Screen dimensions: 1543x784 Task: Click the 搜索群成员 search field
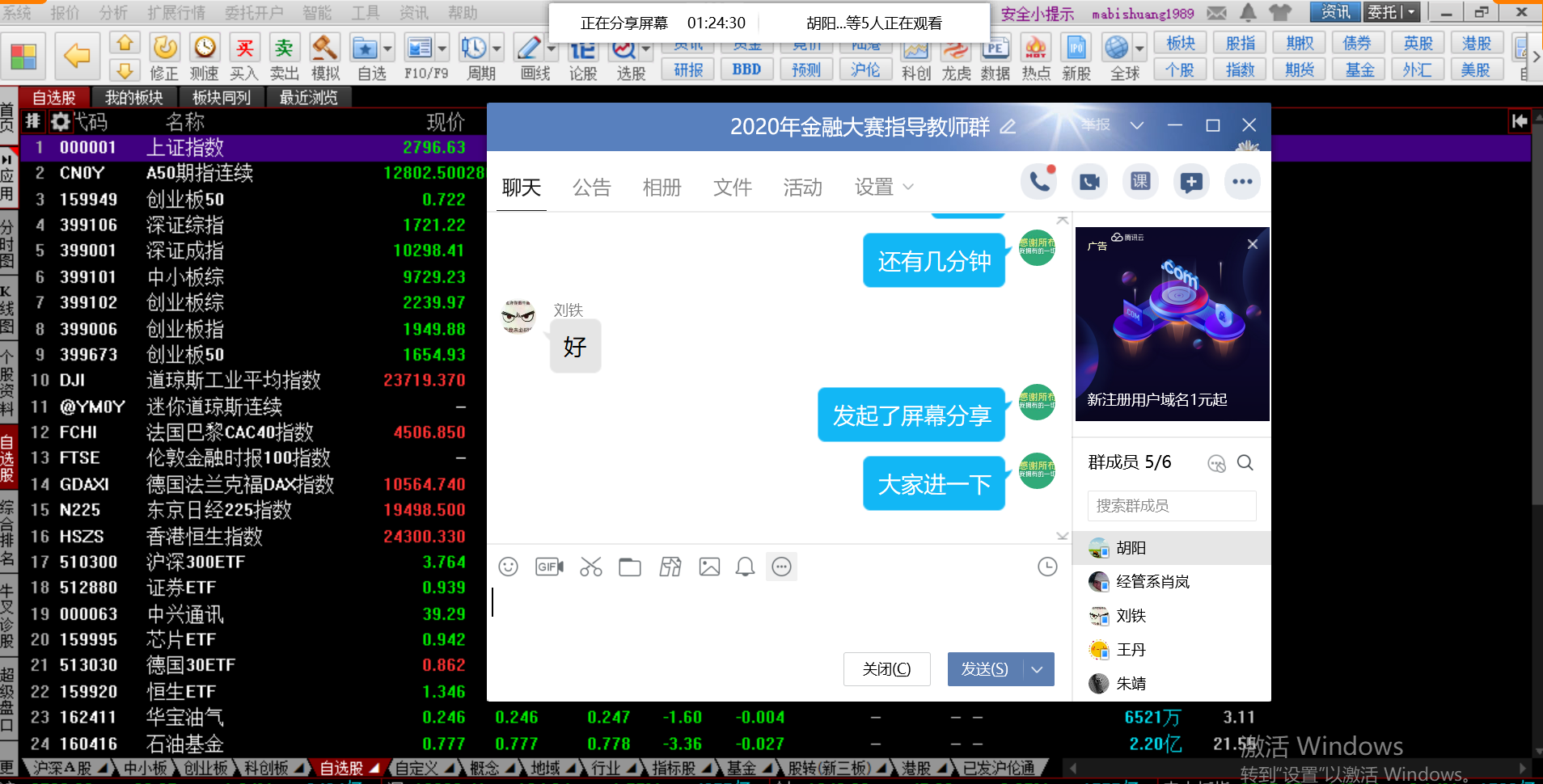click(x=1171, y=506)
